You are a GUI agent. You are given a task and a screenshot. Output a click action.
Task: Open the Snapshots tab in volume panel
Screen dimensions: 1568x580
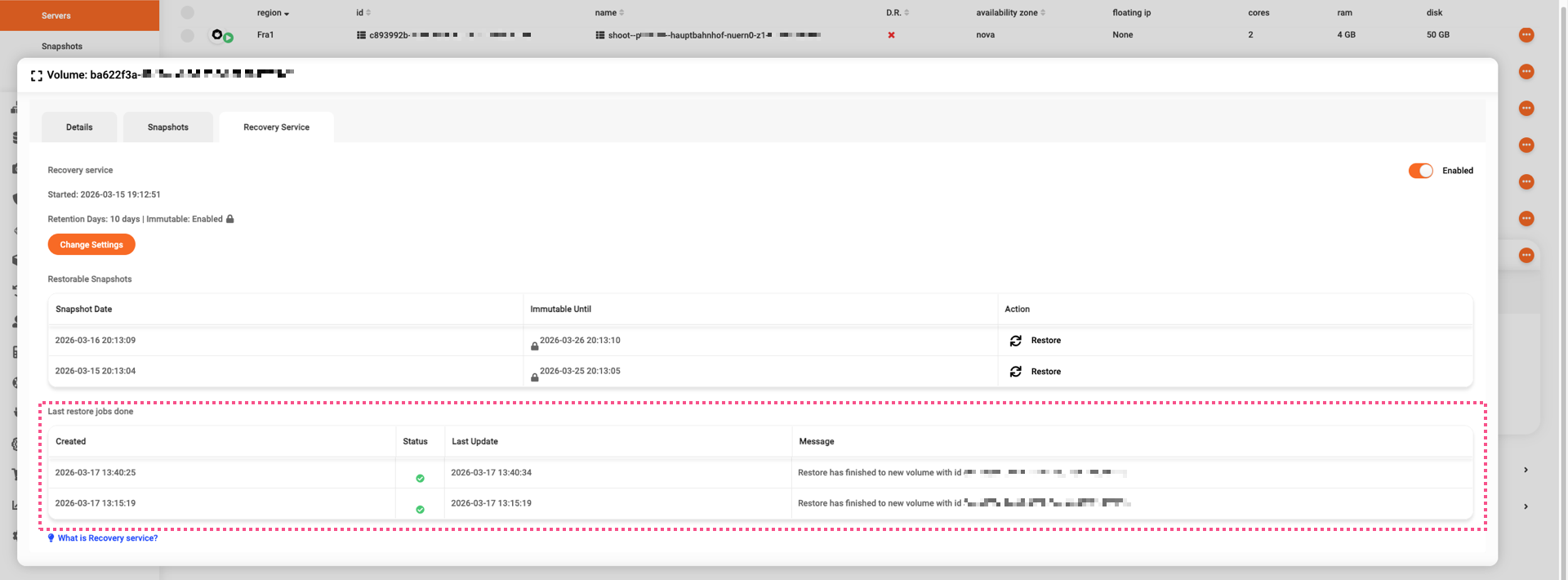168,127
